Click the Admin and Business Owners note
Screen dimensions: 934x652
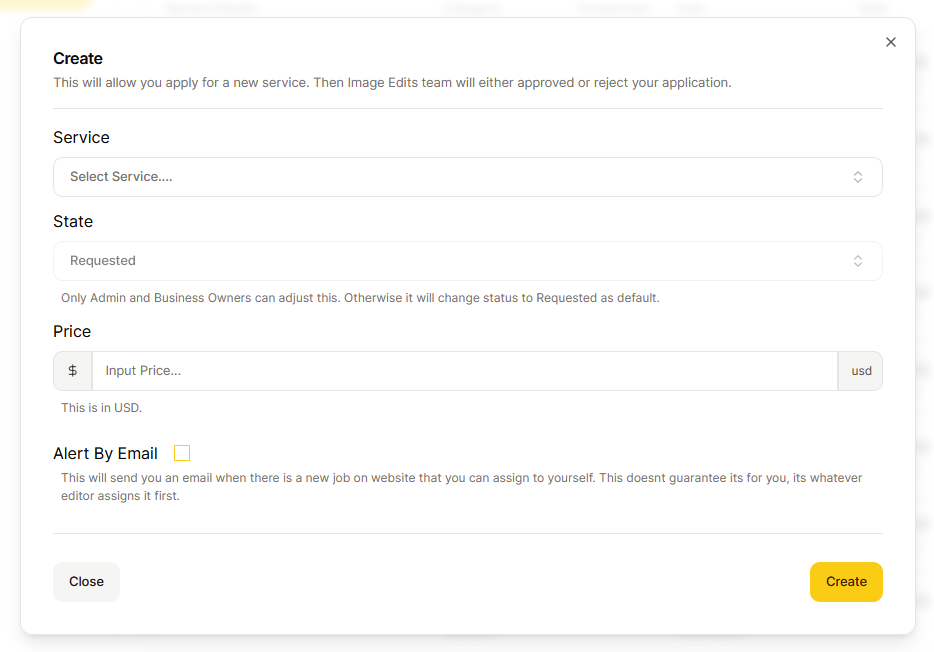(360, 298)
